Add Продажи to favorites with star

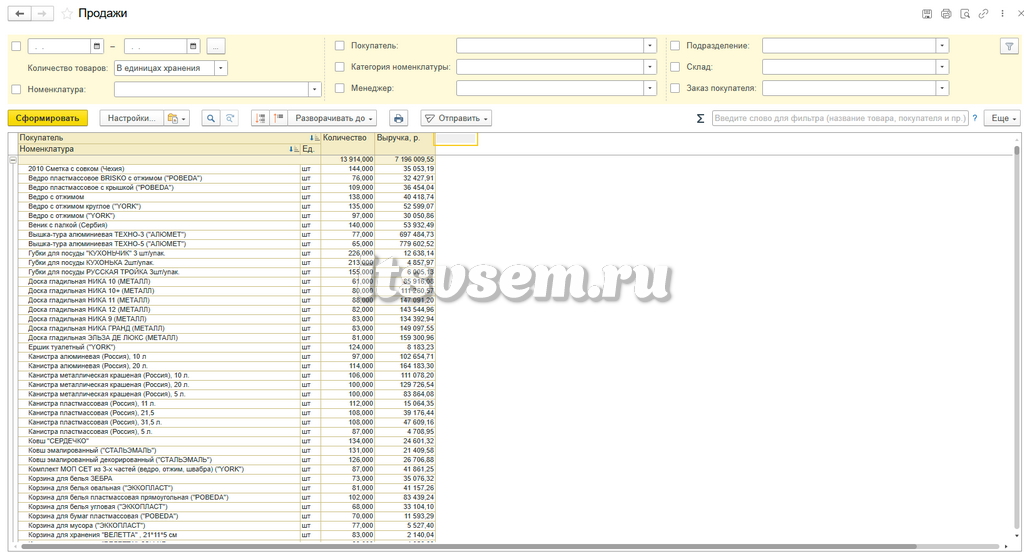click(67, 14)
